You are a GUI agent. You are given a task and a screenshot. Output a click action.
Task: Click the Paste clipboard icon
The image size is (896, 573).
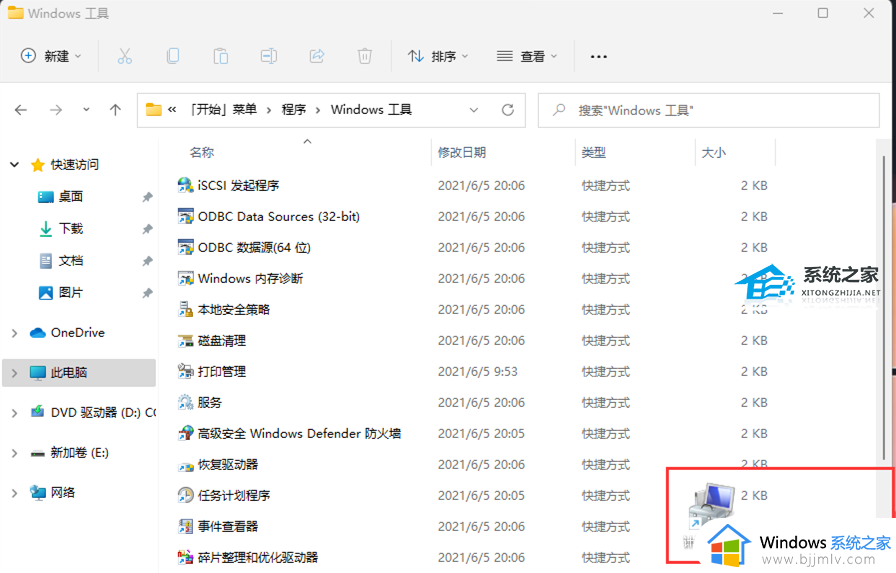[x=221, y=56]
